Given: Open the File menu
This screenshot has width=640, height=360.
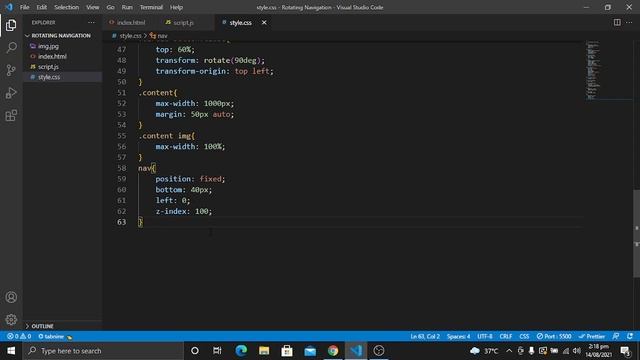Looking at the screenshot, I should [24, 7].
